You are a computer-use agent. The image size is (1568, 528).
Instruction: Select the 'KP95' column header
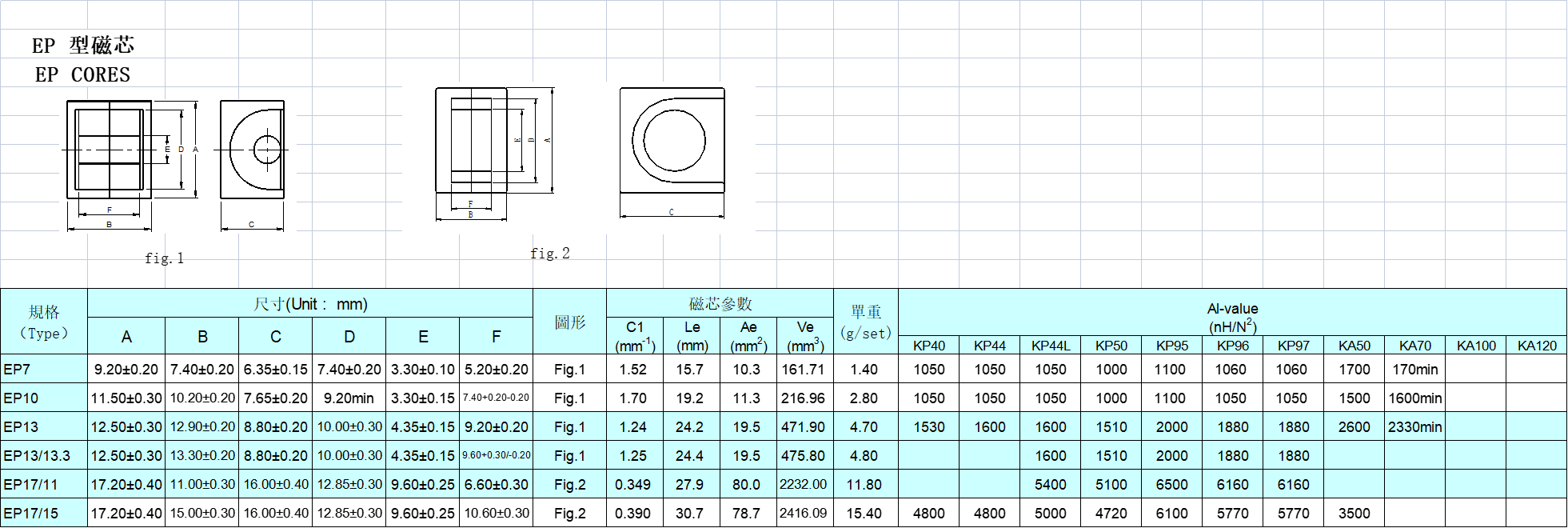(1172, 346)
